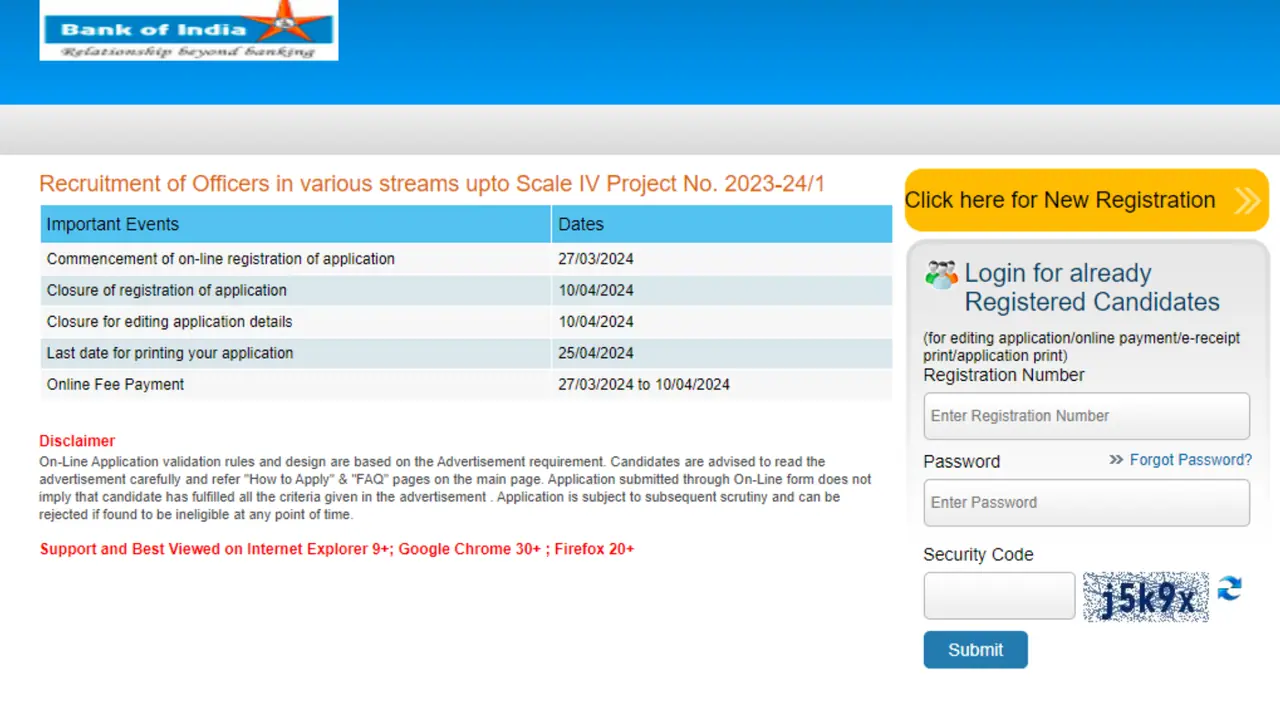Click the red Disclaimer heading
This screenshot has height=720, width=1280.
pos(77,441)
